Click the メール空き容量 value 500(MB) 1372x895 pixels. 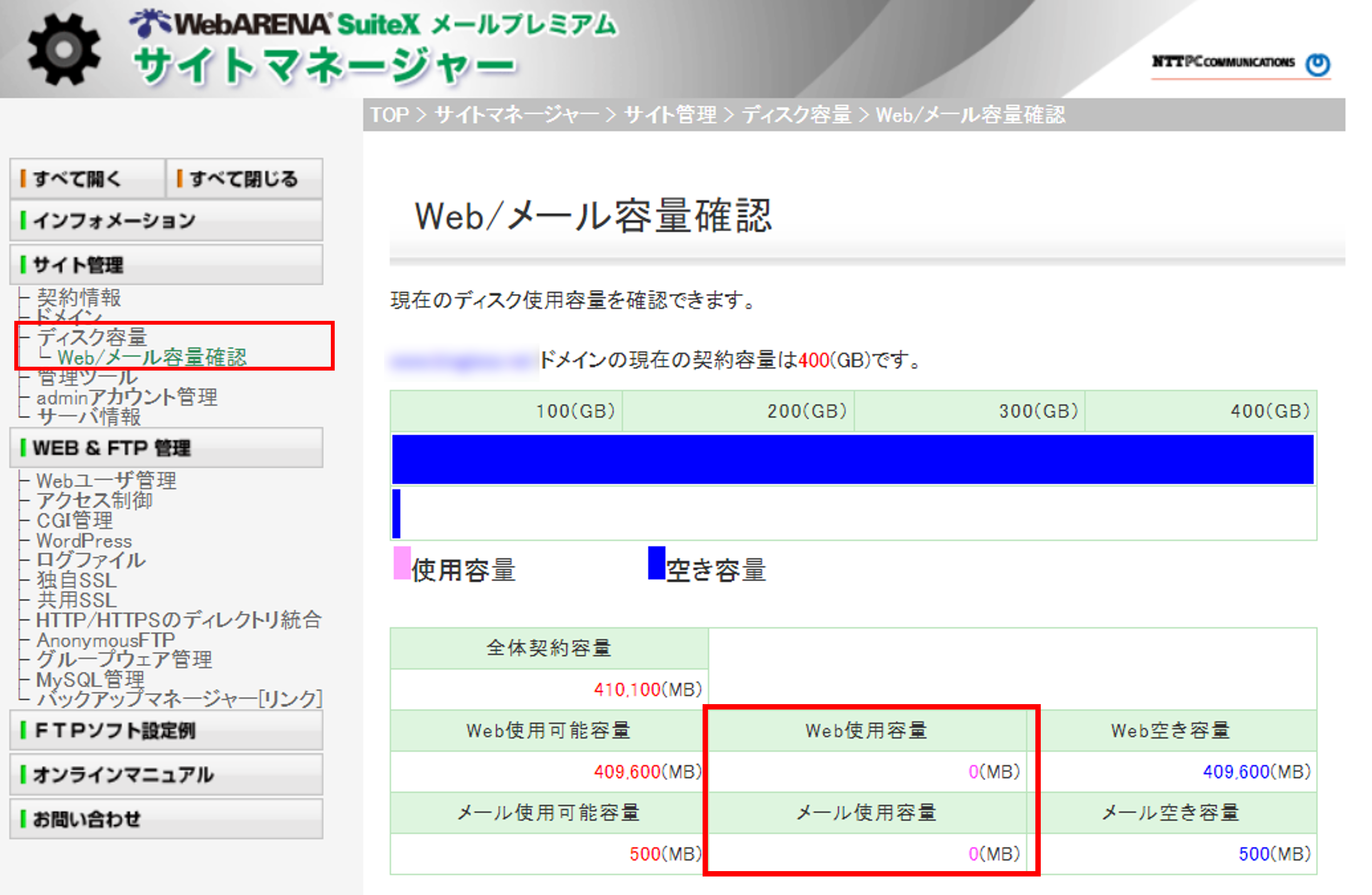(1275, 853)
